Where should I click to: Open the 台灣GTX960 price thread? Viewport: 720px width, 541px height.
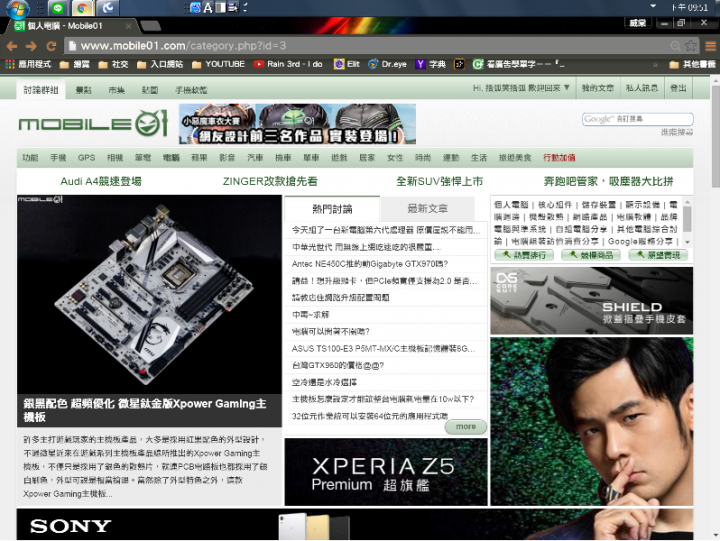pyautogui.click(x=338, y=366)
